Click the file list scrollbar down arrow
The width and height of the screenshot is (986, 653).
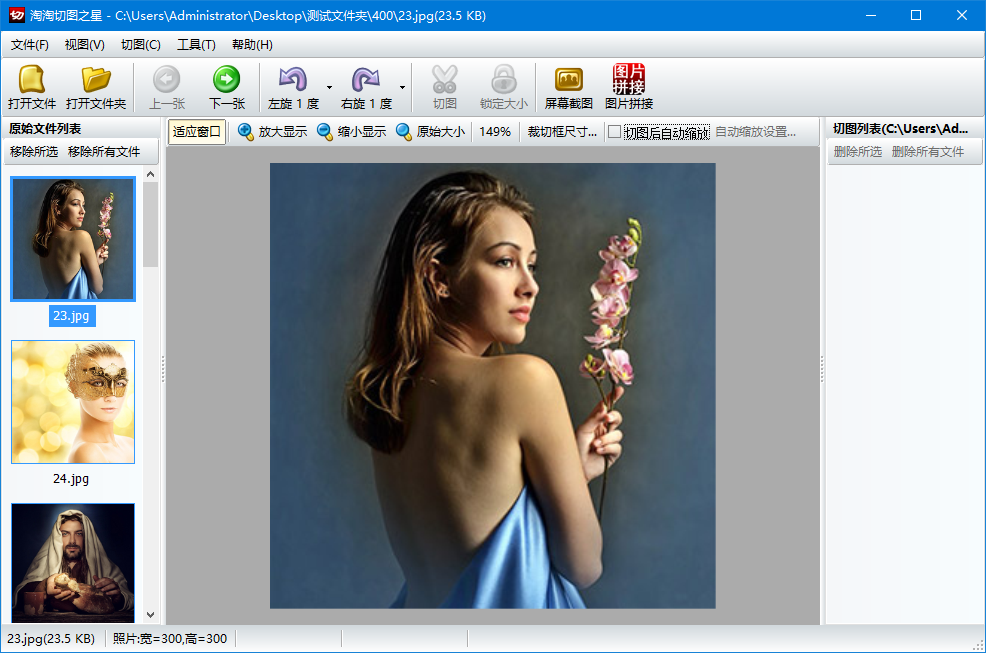(x=151, y=615)
